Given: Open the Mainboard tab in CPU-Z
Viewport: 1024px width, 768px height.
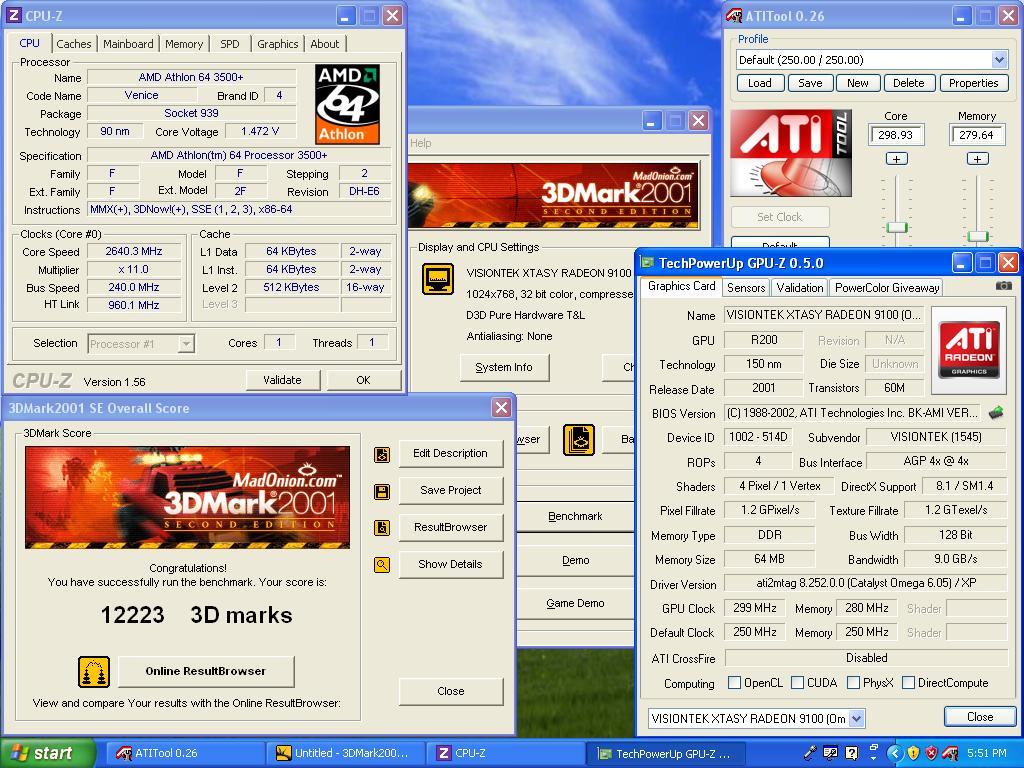Looking at the screenshot, I should click(x=128, y=44).
